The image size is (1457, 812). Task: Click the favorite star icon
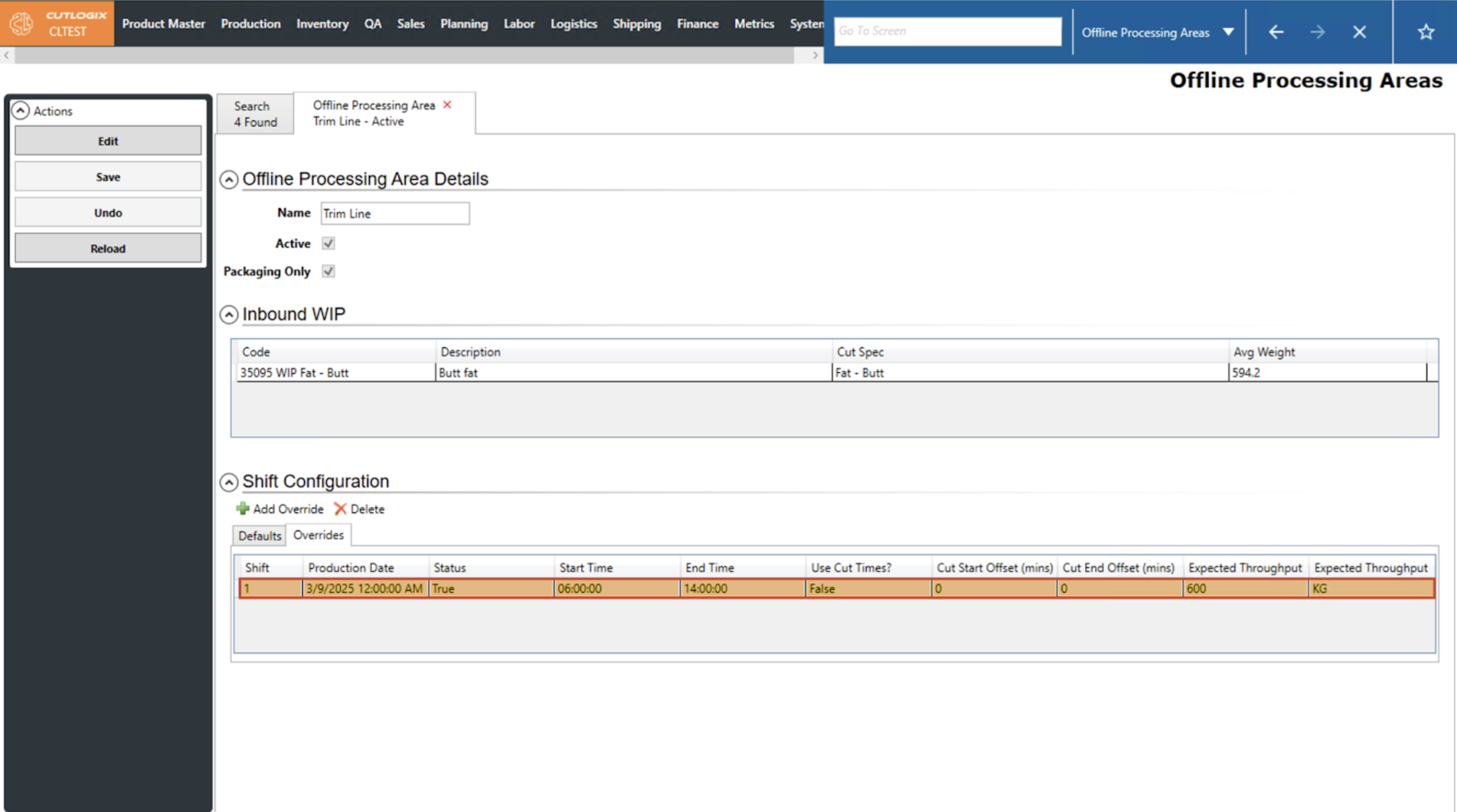(1426, 31)
